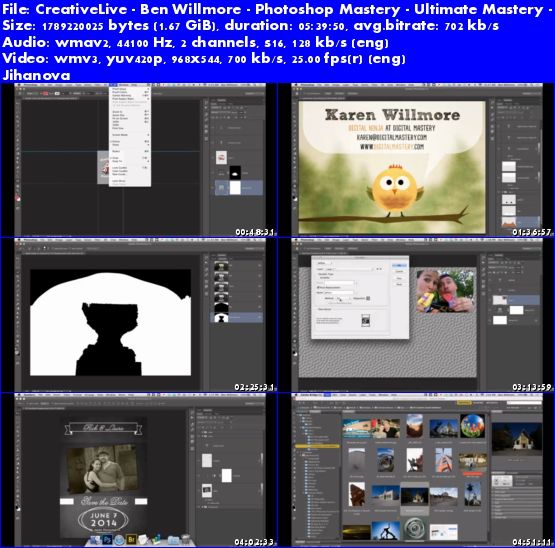Open Safari from the Dock in the 04:02:33 frame

tap(119, 539)
